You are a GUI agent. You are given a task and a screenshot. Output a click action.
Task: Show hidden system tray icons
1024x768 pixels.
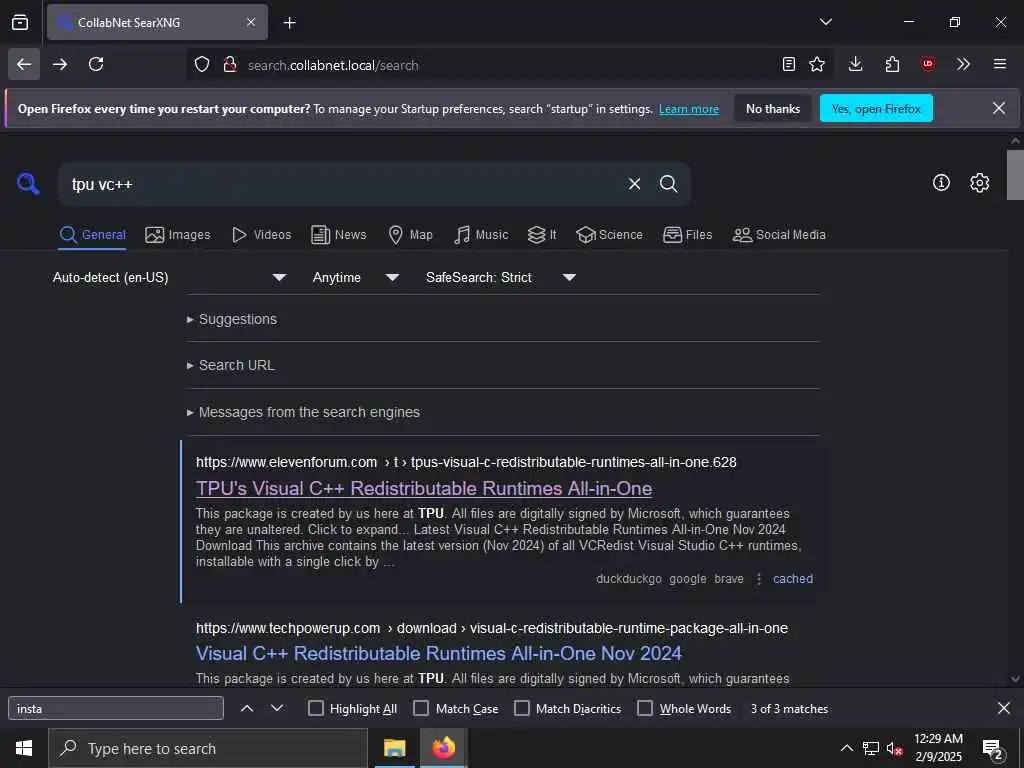click(x=846, y=748)
